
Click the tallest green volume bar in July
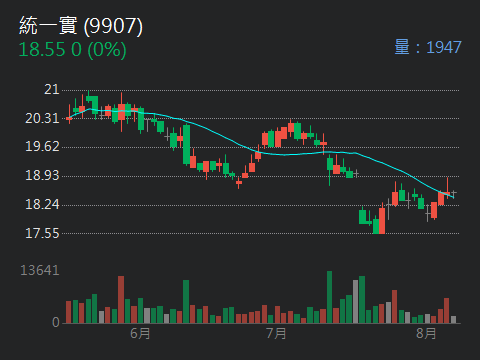tap(329, 297)
